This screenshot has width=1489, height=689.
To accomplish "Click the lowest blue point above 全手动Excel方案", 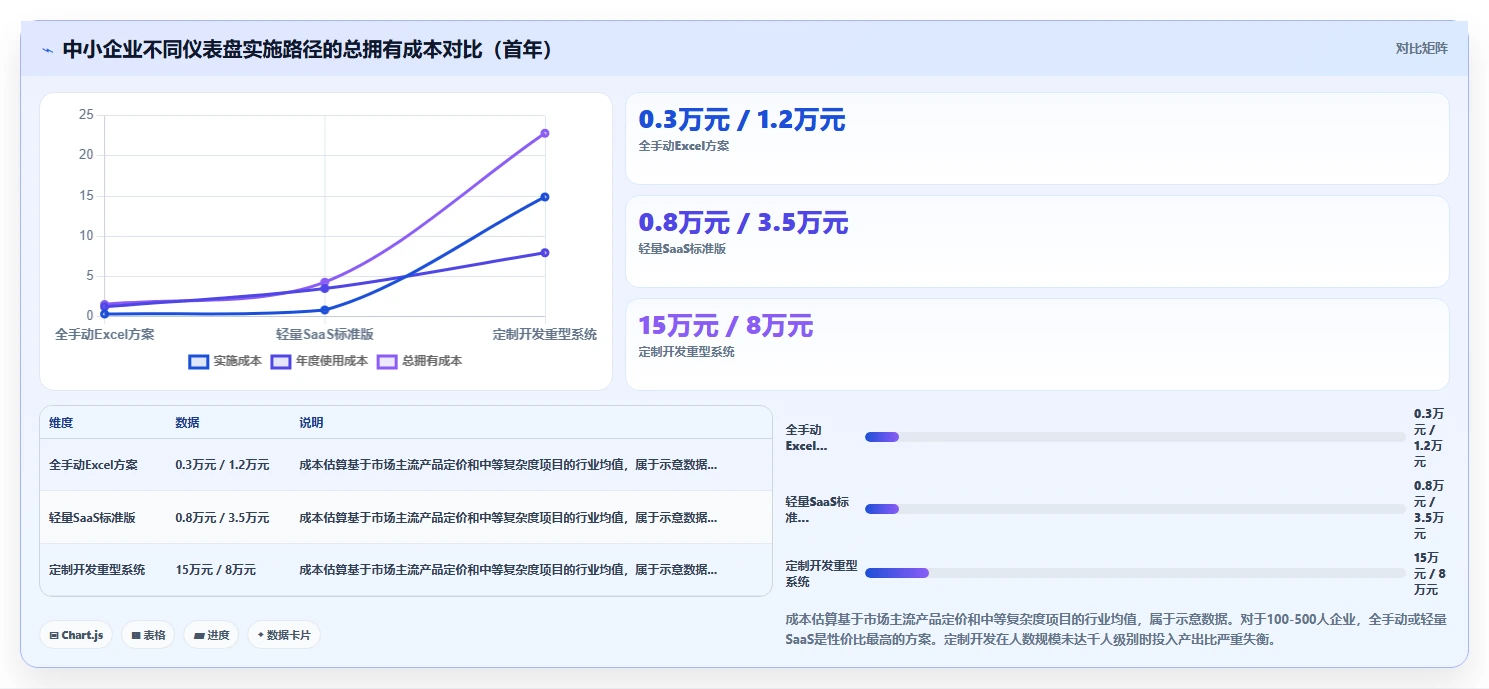I will 105,314.
